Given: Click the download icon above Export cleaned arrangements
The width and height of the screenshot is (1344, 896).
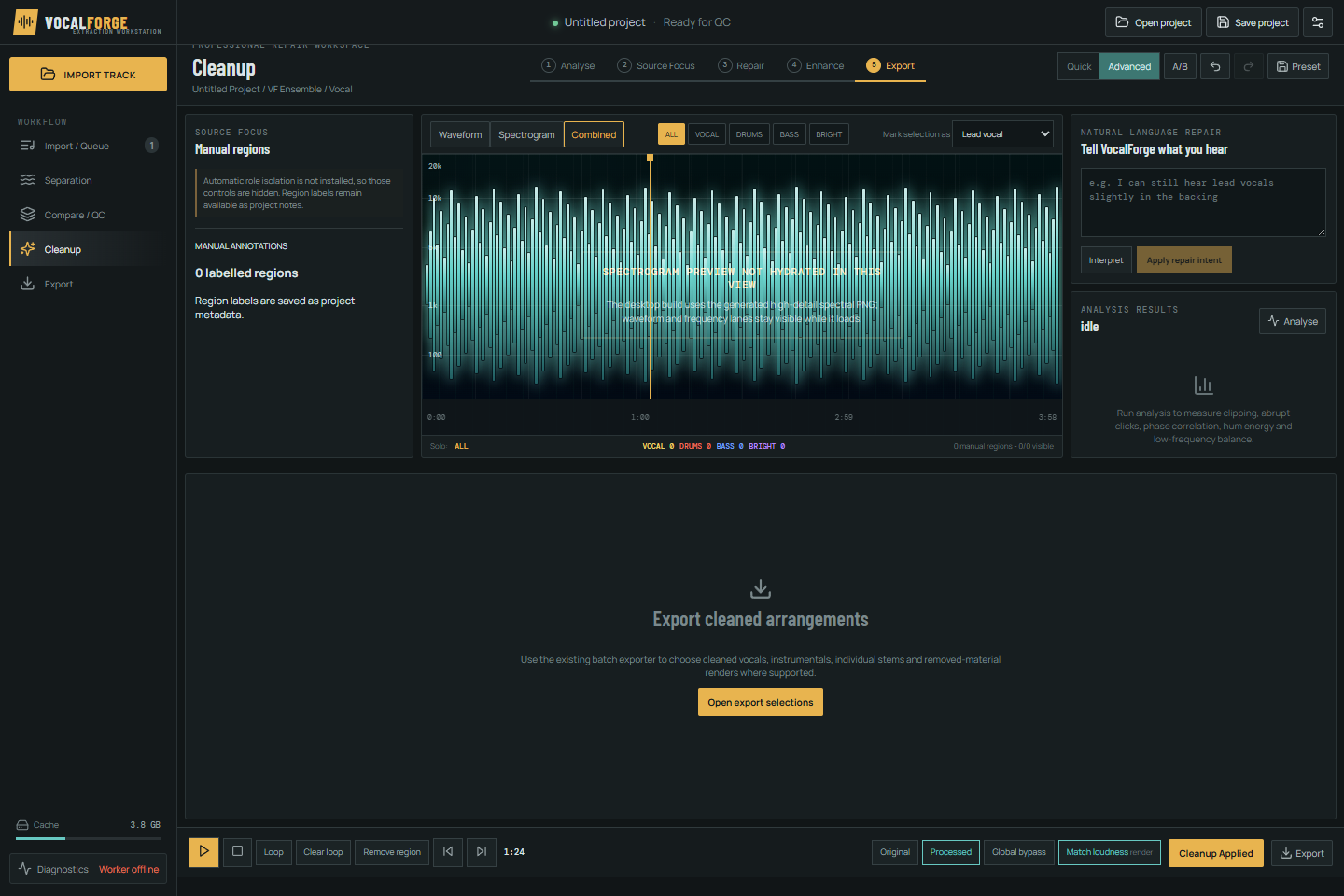Looking at the screenshot, I should click(761, 589).
